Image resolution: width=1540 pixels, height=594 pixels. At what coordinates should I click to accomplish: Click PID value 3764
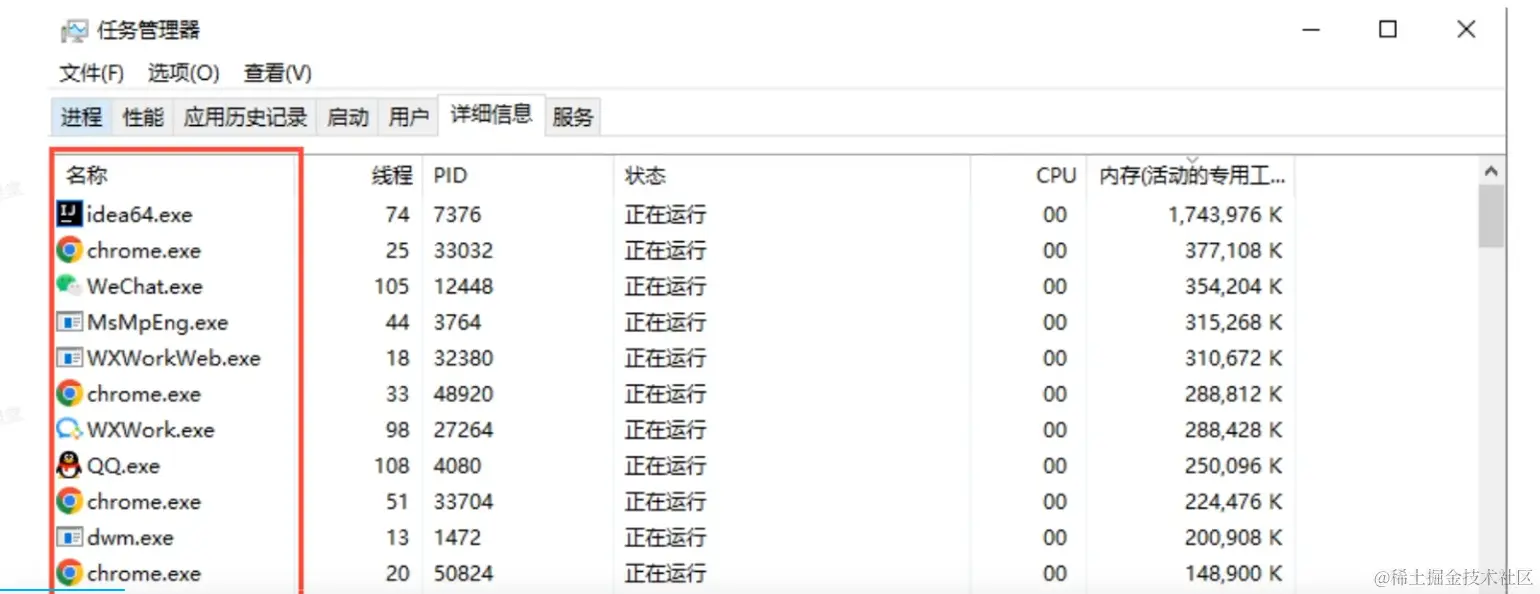(x=457, y=322)
